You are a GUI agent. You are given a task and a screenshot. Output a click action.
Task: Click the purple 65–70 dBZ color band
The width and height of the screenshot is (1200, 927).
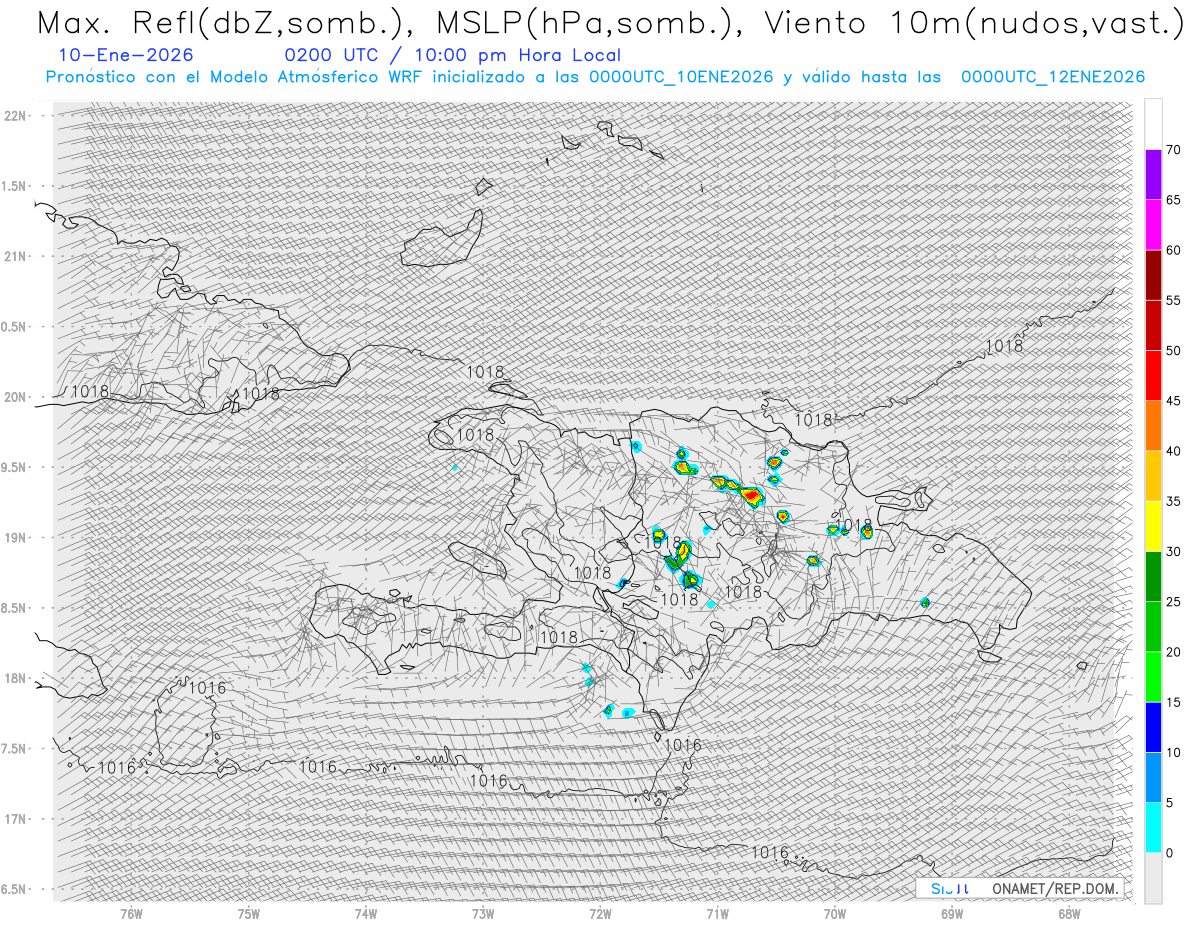[x=1153, y=175]
